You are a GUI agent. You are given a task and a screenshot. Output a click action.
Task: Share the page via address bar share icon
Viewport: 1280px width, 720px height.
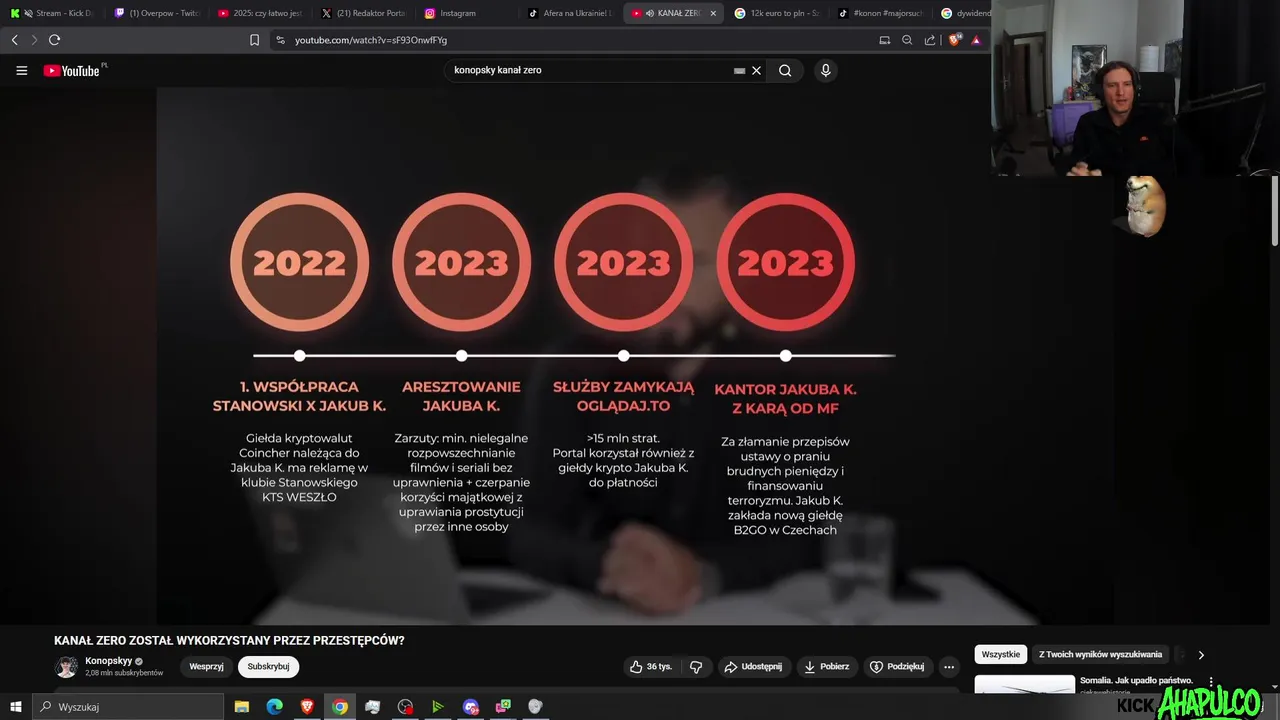point(930,40)
